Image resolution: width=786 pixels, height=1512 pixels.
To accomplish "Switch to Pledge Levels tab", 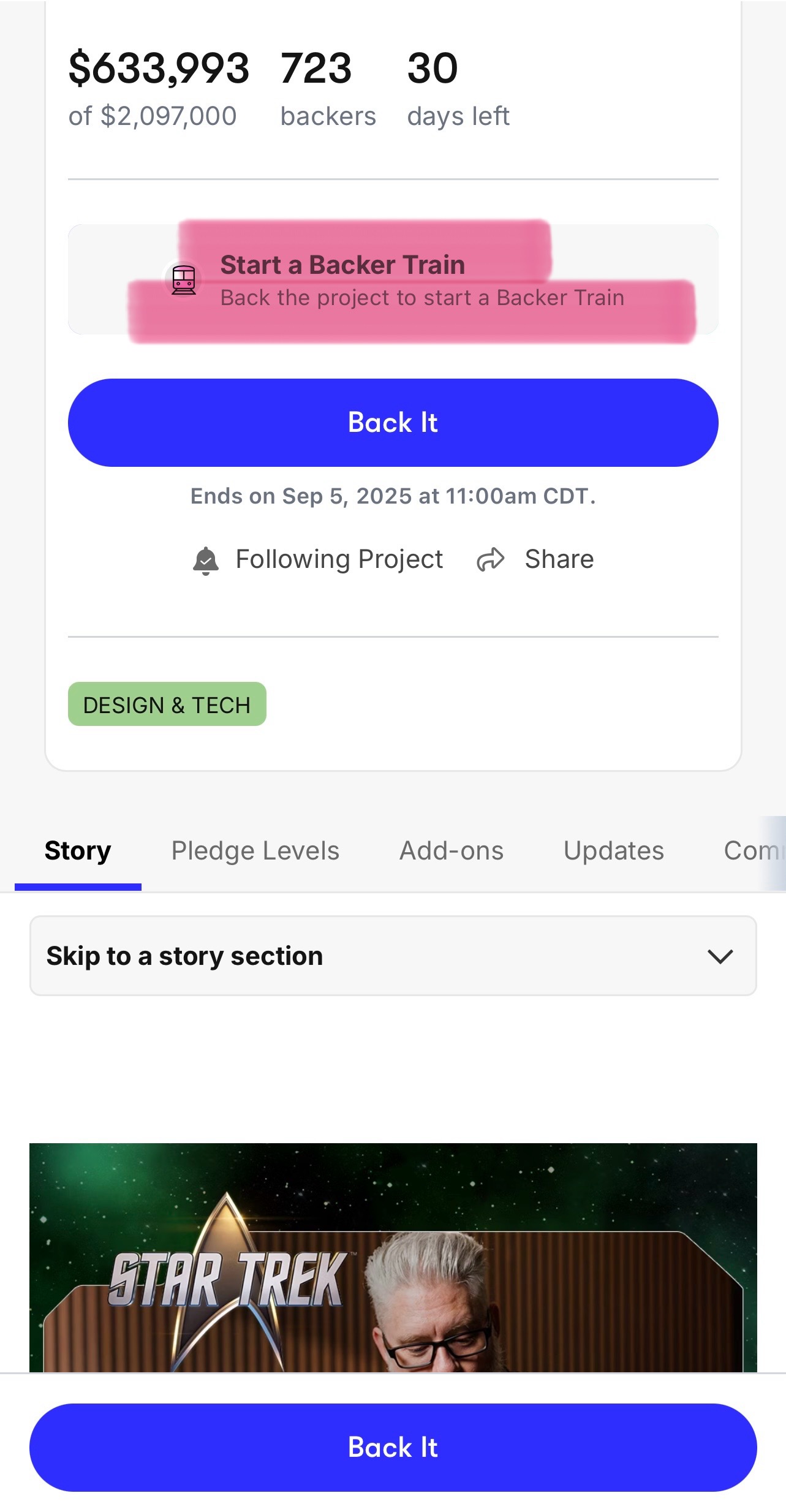I will [255, 850].
